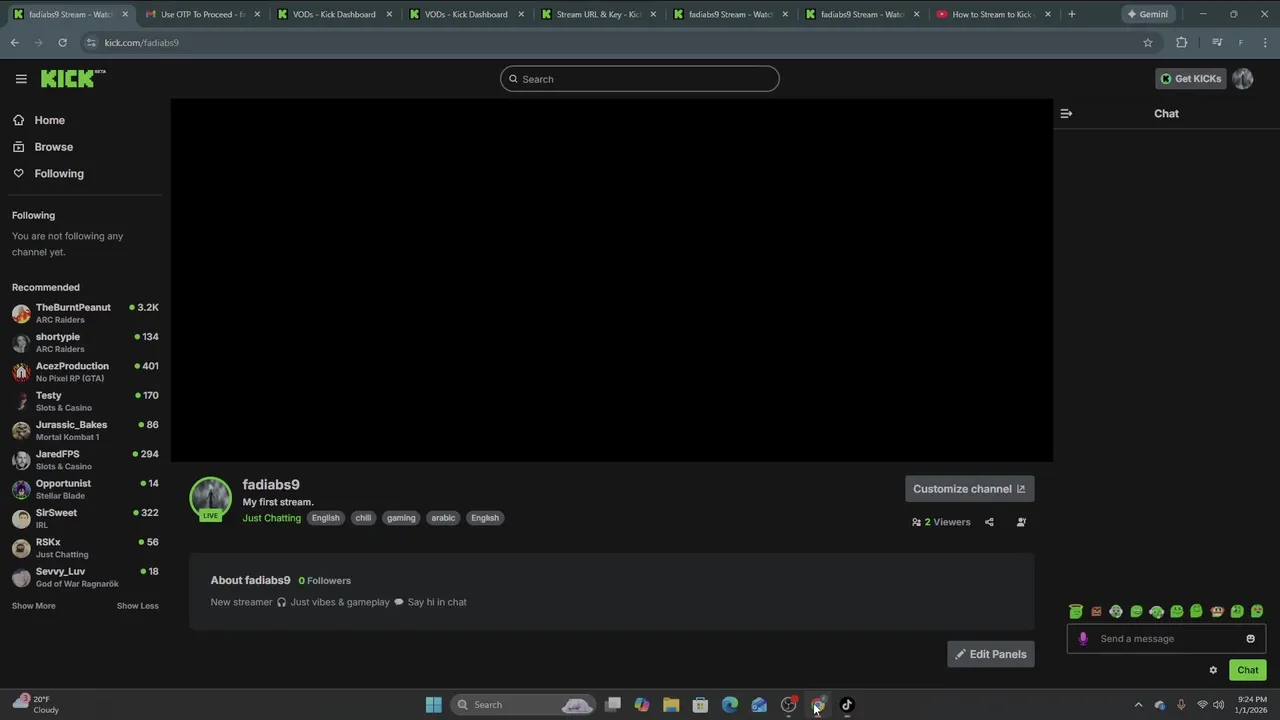Screen dimensions: 1280x720
Task: Open TikTok app in taskbar
Action: tap(847, 705)
